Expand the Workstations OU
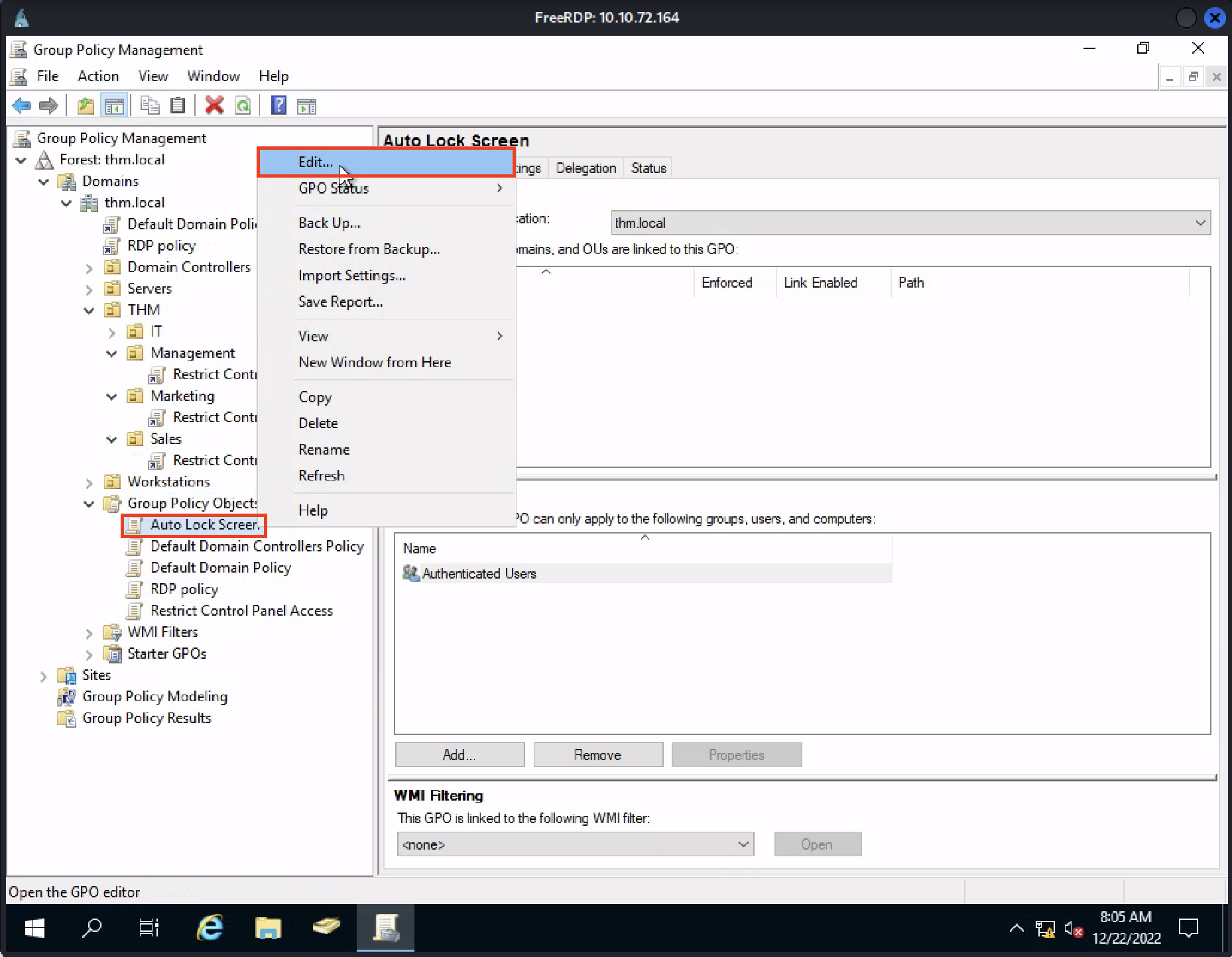The height and width of the screenshot is (957, 1232). click(x=89, y=482)
